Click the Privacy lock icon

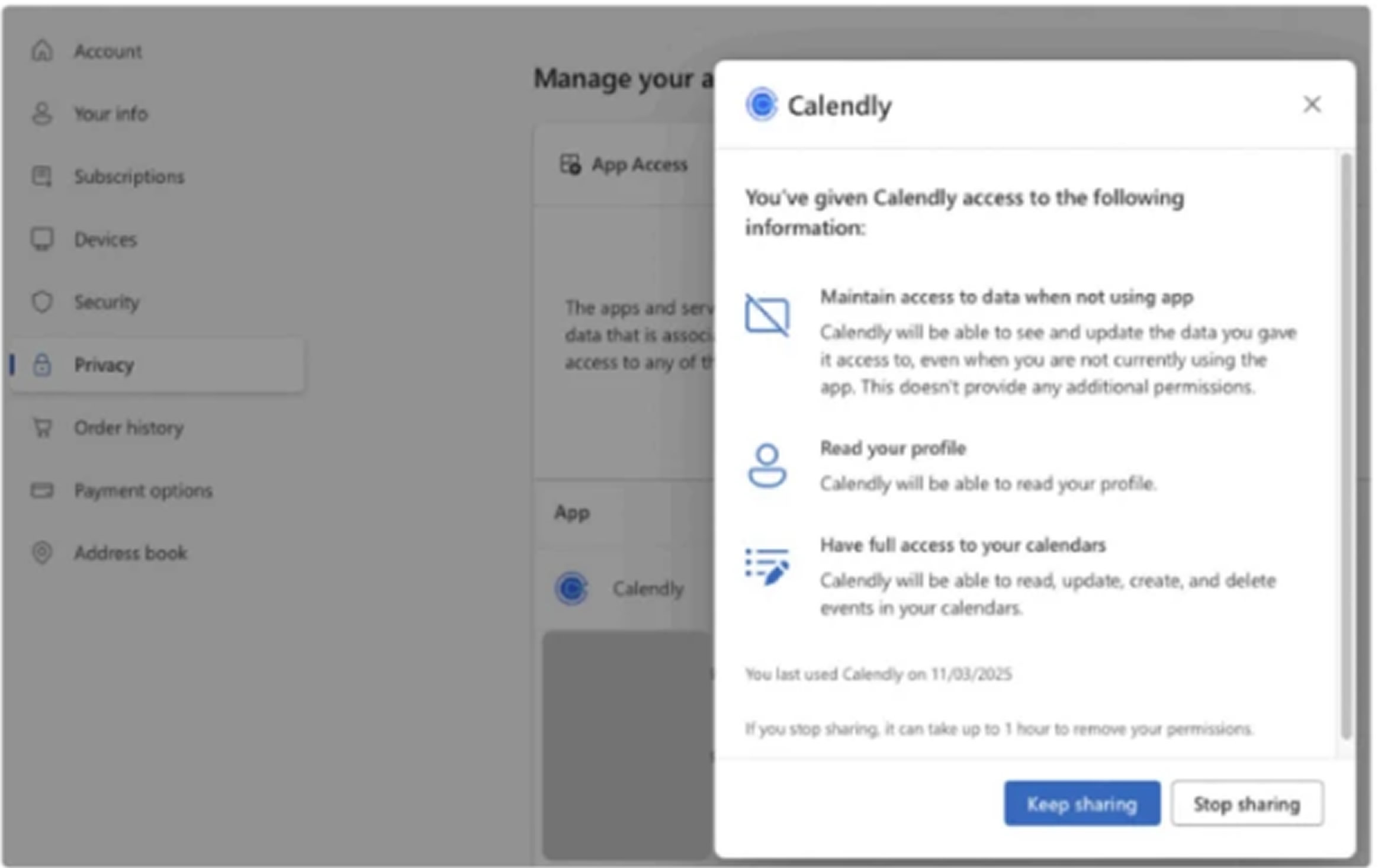click(x=42, y=365)
